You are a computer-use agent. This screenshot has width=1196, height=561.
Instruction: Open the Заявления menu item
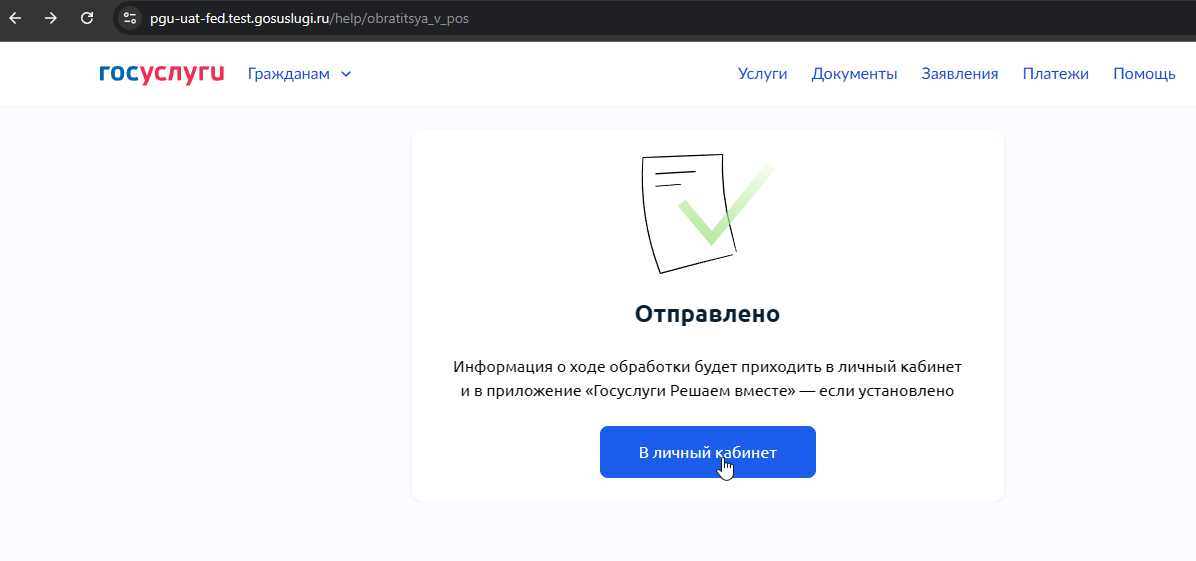click(960, 74)
